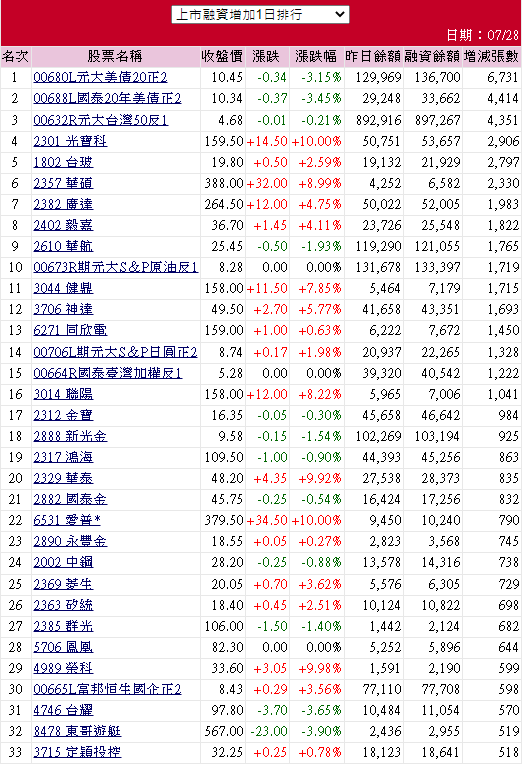Click the 2301 光寶科 stock link

click(x=70, y=141)
